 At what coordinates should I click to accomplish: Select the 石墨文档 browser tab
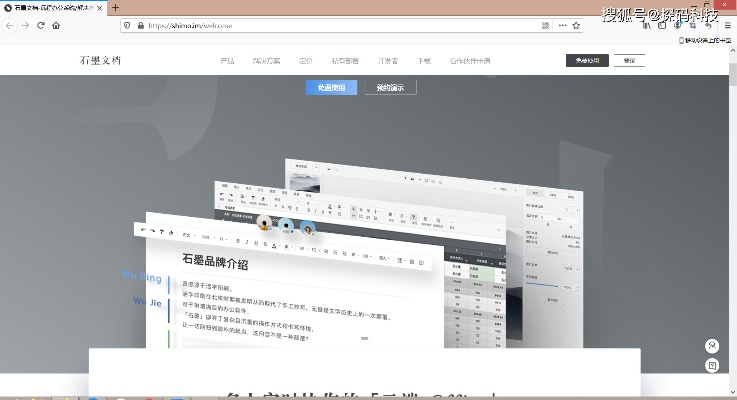(53, 8)
